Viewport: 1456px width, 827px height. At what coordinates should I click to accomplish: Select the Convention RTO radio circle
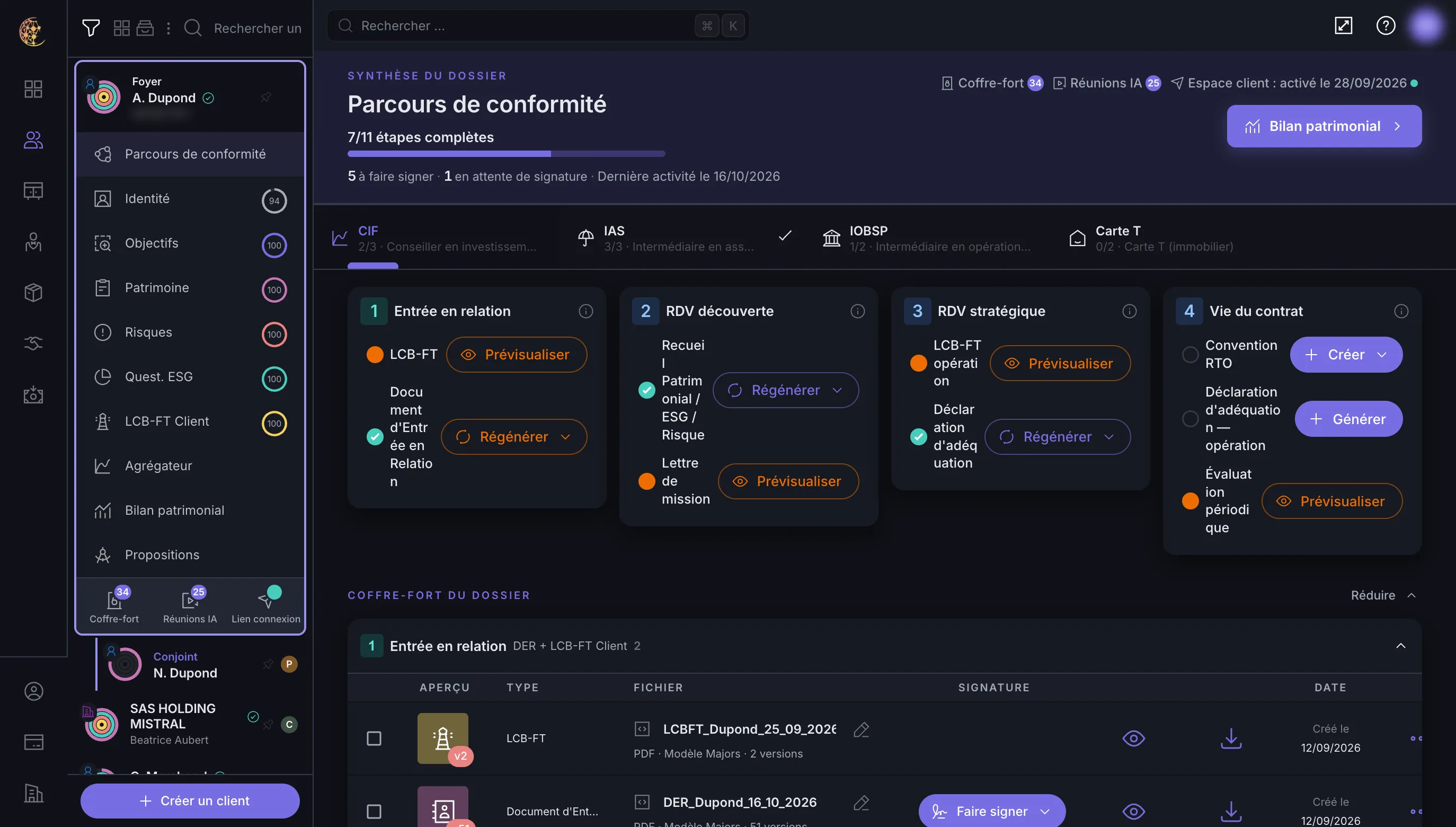point(1190,355)
